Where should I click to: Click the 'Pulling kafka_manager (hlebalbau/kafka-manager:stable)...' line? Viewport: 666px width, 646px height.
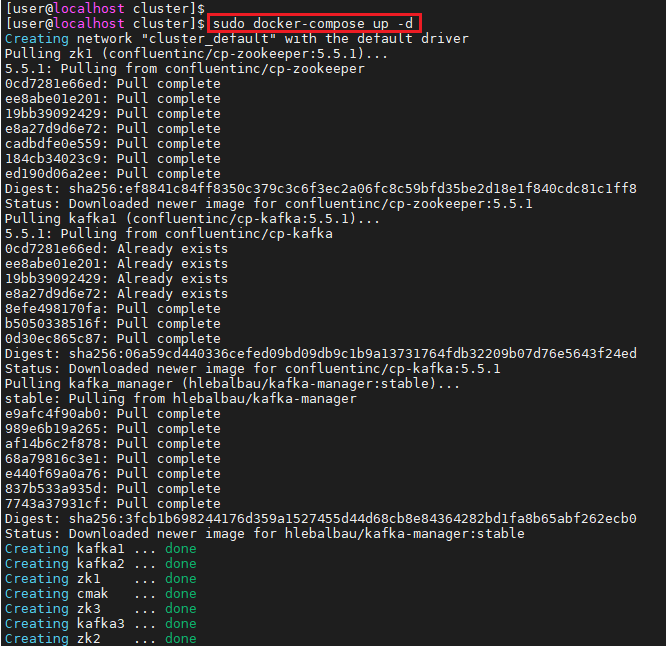(232, 384)
